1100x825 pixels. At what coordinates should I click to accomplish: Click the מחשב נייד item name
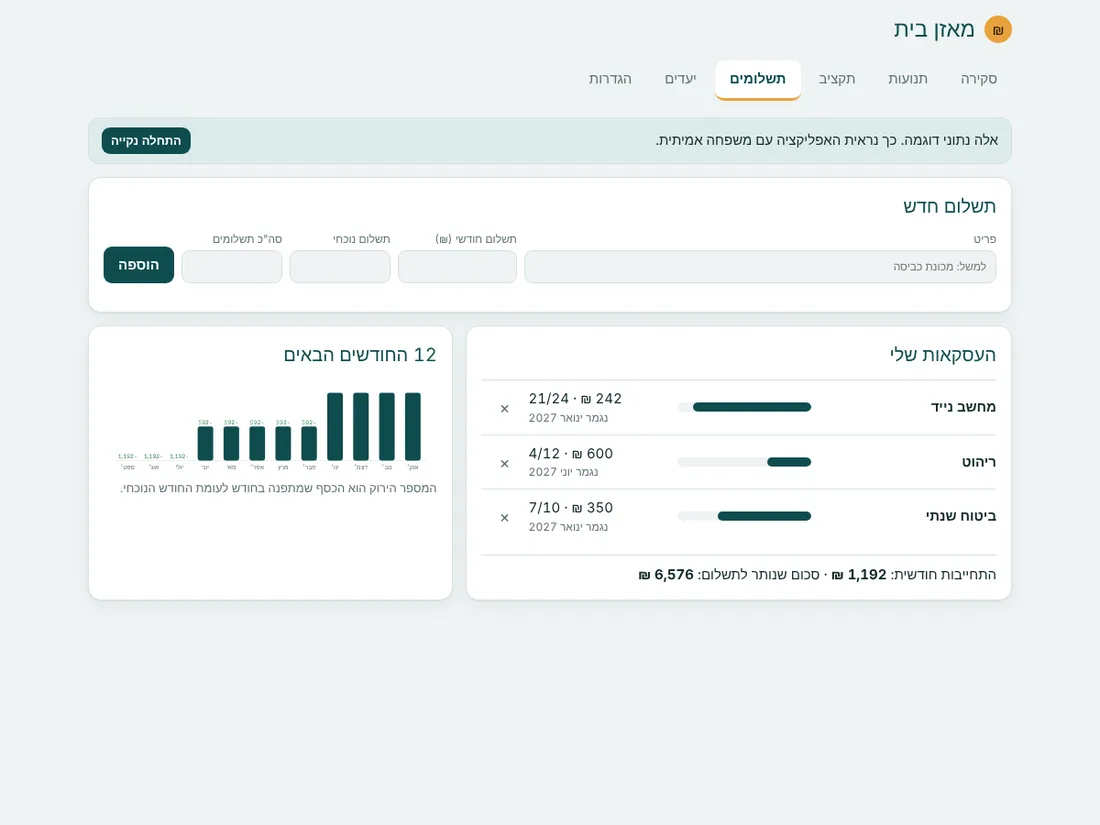click(963, 407)
